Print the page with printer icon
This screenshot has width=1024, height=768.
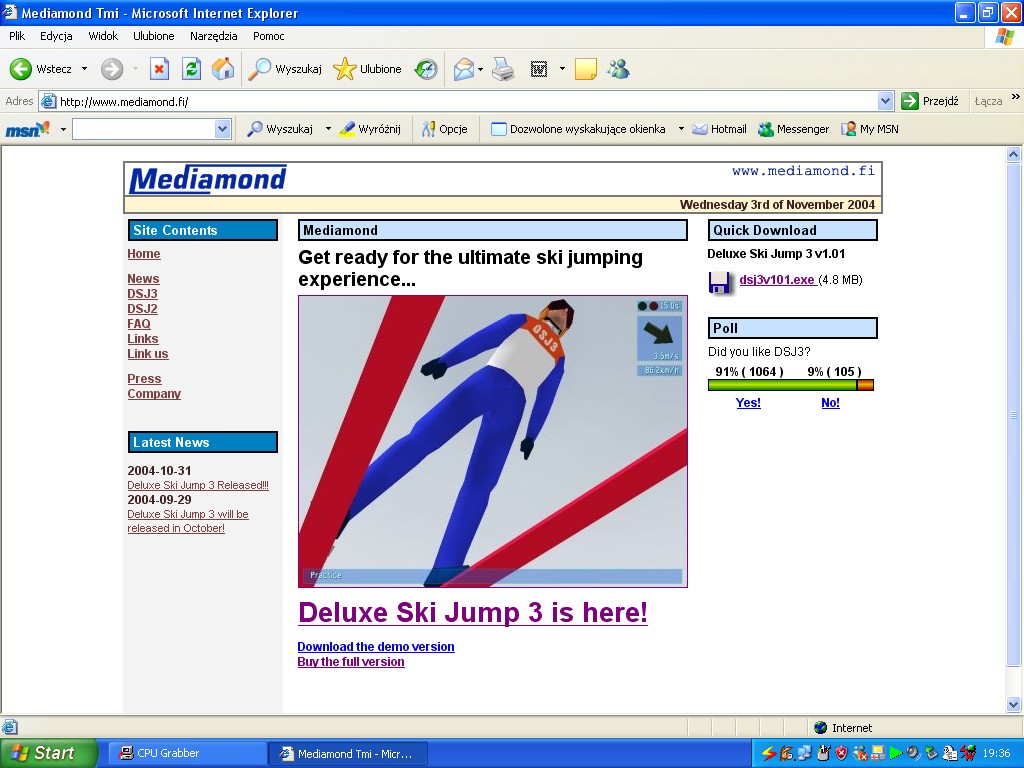503,69
